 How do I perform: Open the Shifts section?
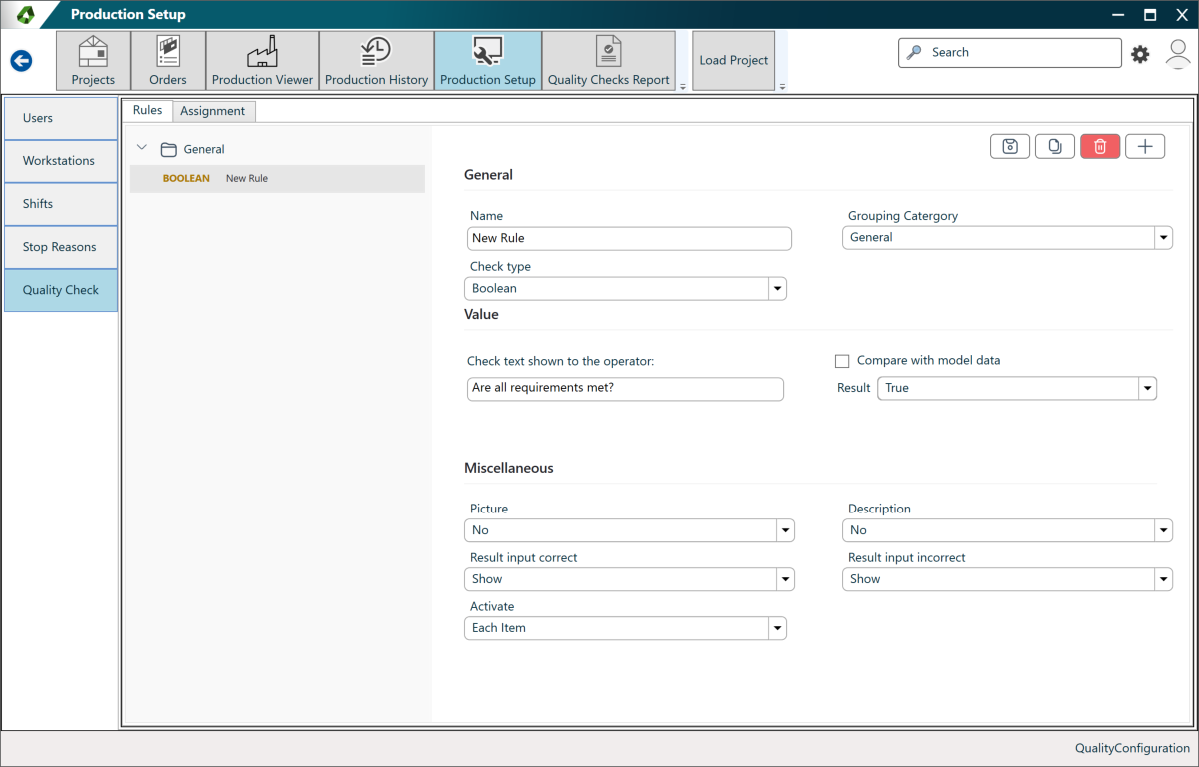[x=60, y=203]
